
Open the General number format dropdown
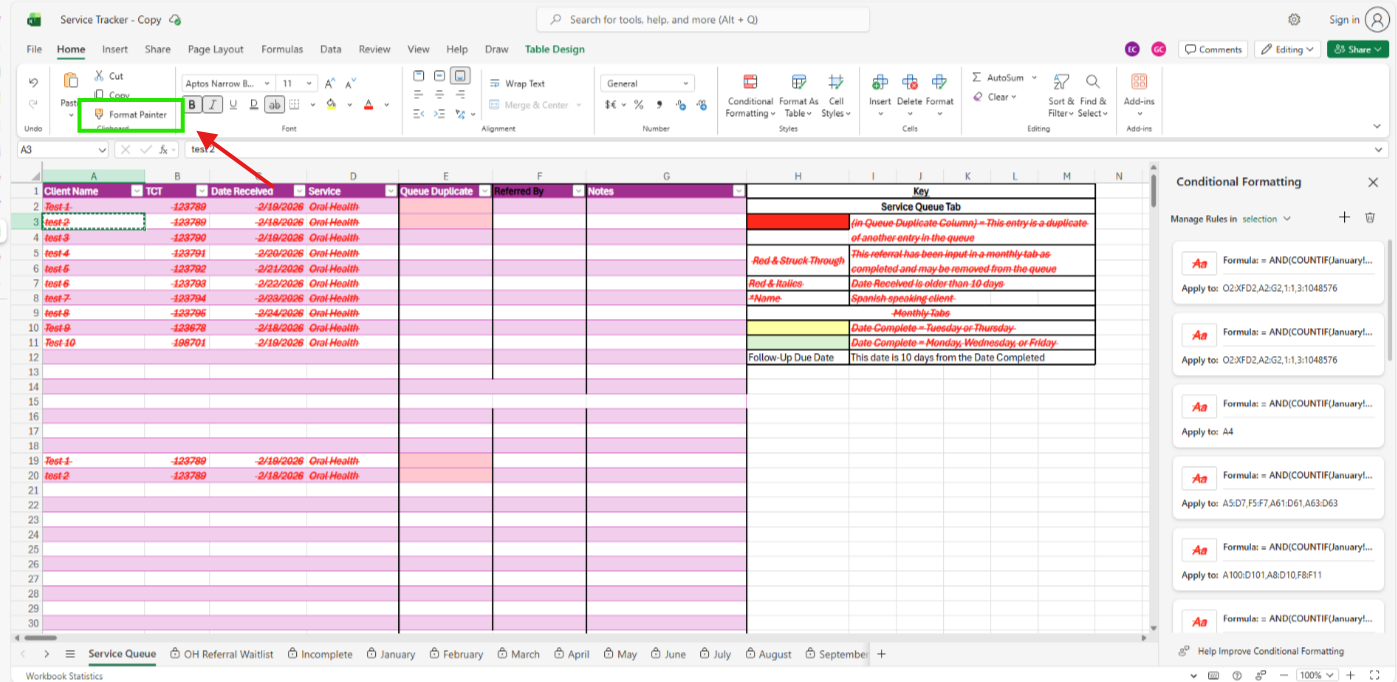tap(647, 84)
